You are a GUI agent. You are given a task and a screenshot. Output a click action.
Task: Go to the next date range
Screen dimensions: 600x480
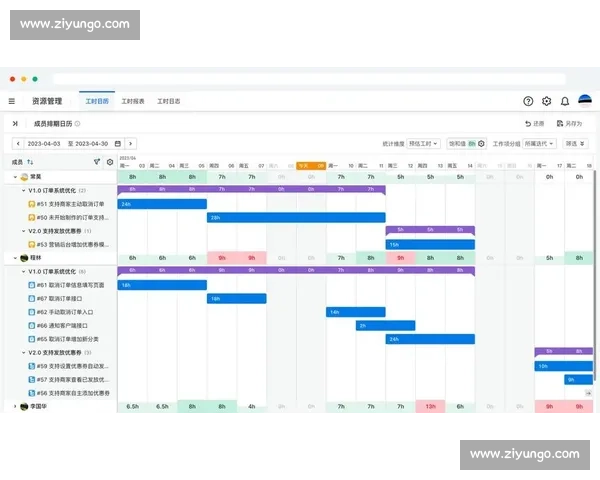[130, 144]
